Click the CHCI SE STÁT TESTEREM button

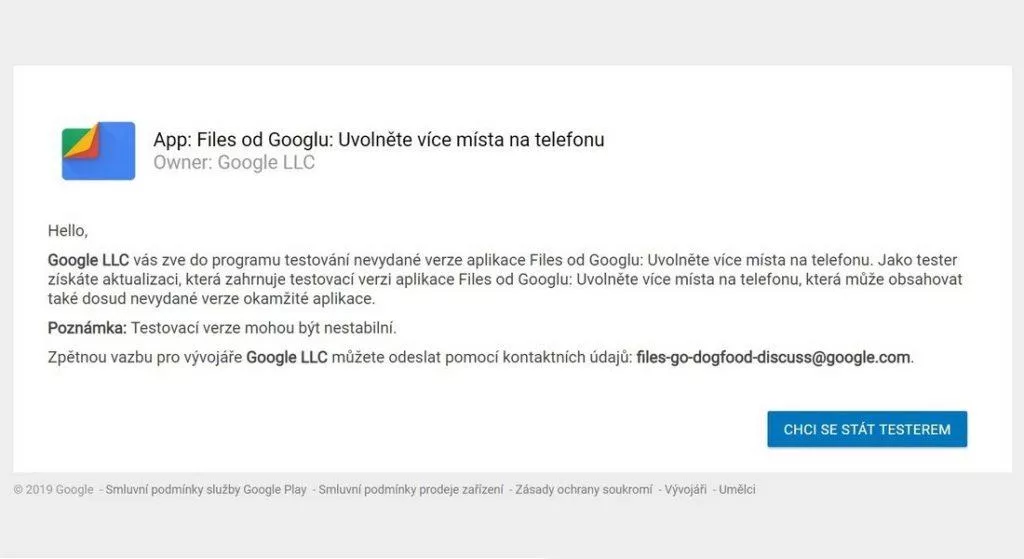coord(867,429)
